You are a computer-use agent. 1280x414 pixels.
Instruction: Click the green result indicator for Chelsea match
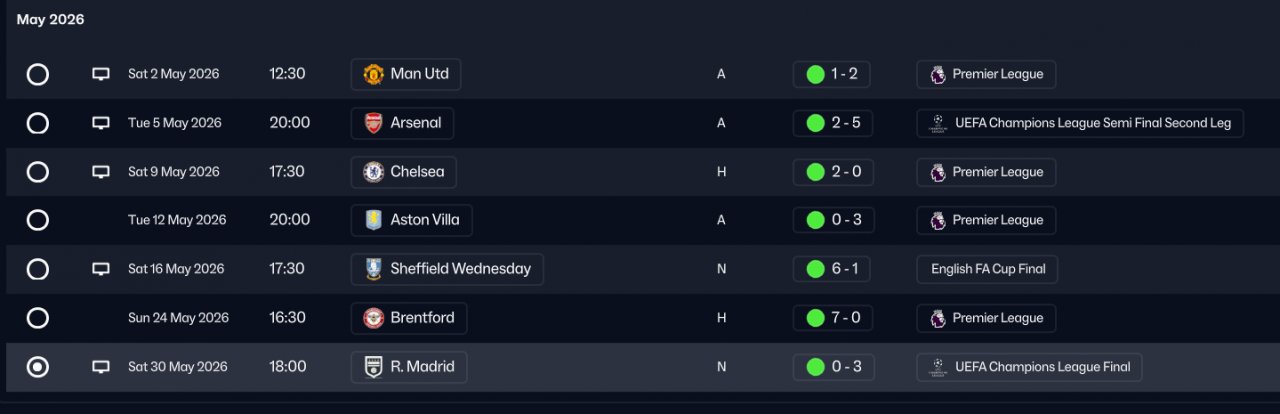(x=815, y=172)
